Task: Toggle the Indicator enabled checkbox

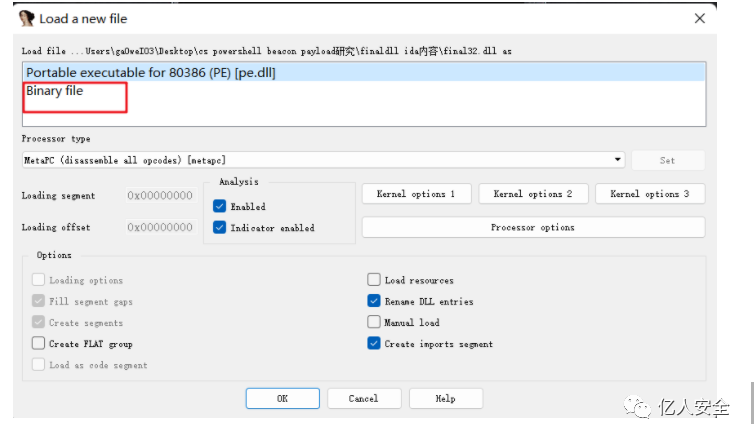Action: click(x=219, y=227)
